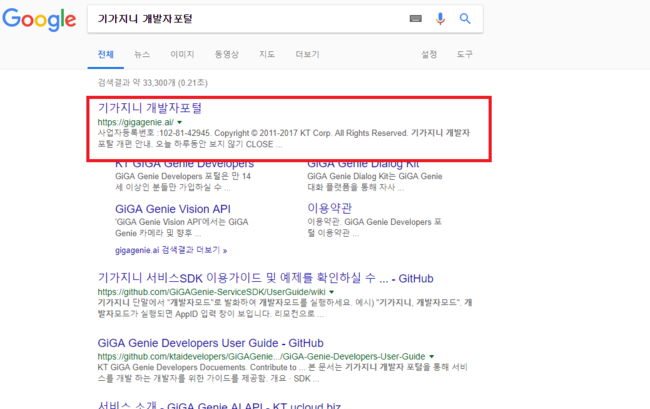Start voice search with the microphone icon
The image size is (650, 409).
coord(440,19)
